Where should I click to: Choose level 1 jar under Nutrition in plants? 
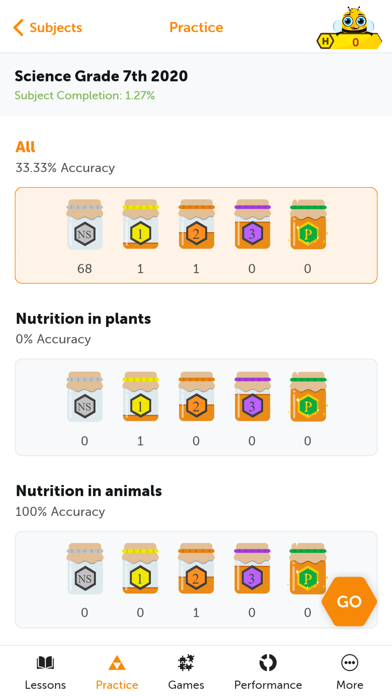point(140,396)
